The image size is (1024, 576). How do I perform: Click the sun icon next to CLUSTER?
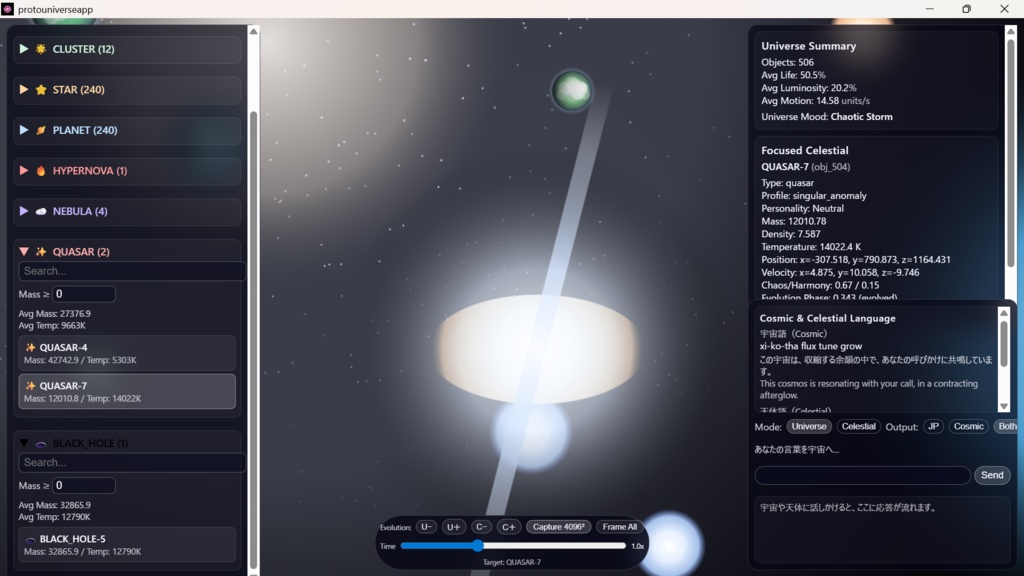click(39, 49)
